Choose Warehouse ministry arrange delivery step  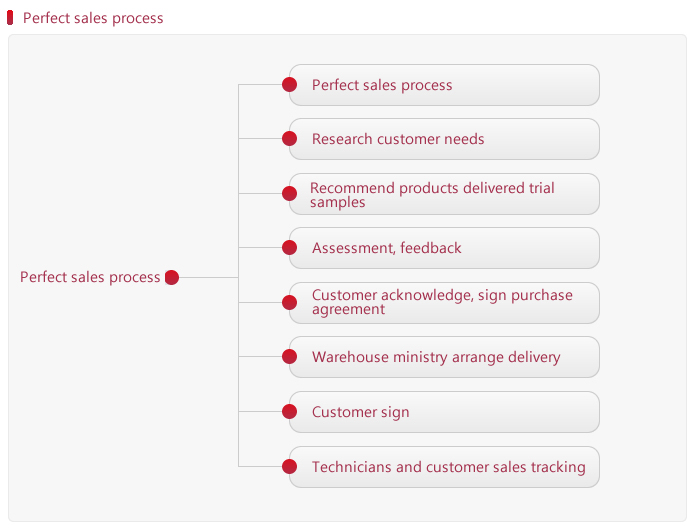(x=444, y=357)
